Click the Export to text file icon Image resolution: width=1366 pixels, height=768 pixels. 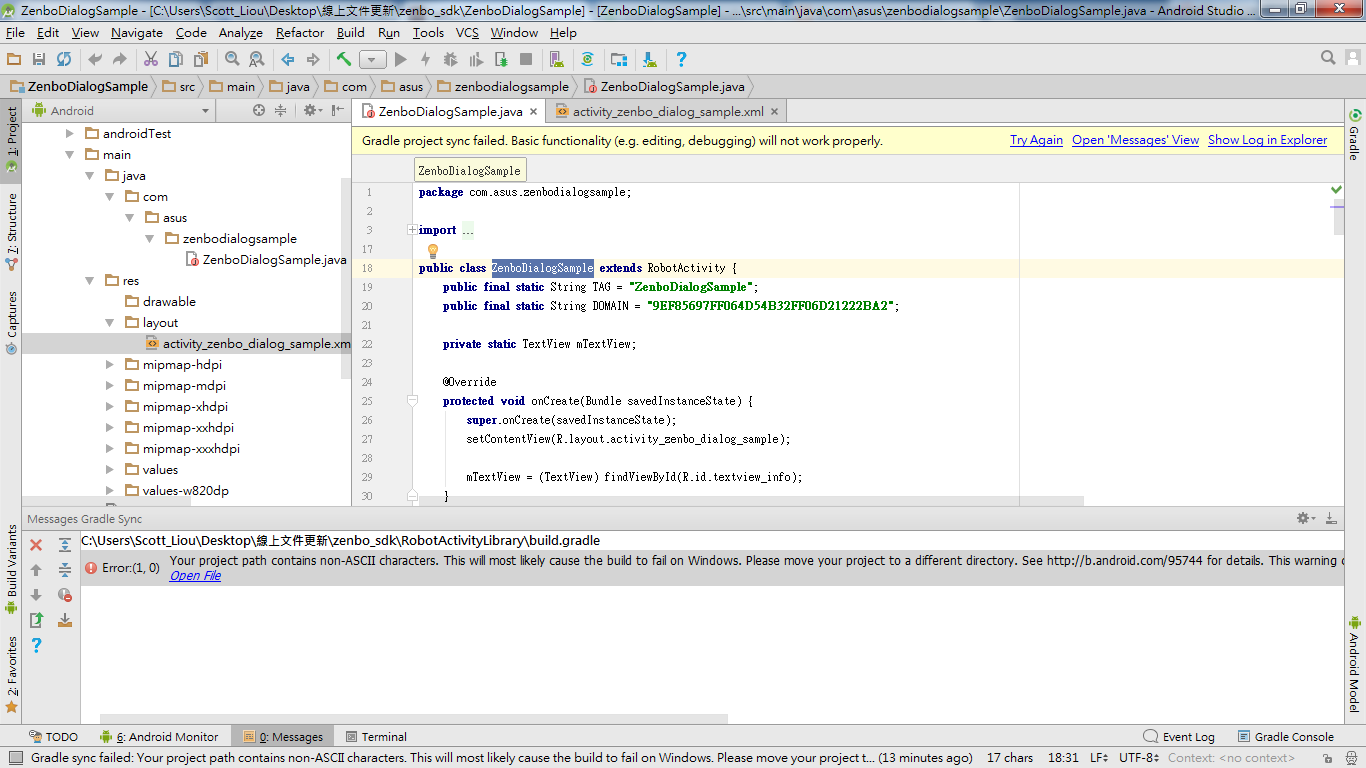point(36,620)
